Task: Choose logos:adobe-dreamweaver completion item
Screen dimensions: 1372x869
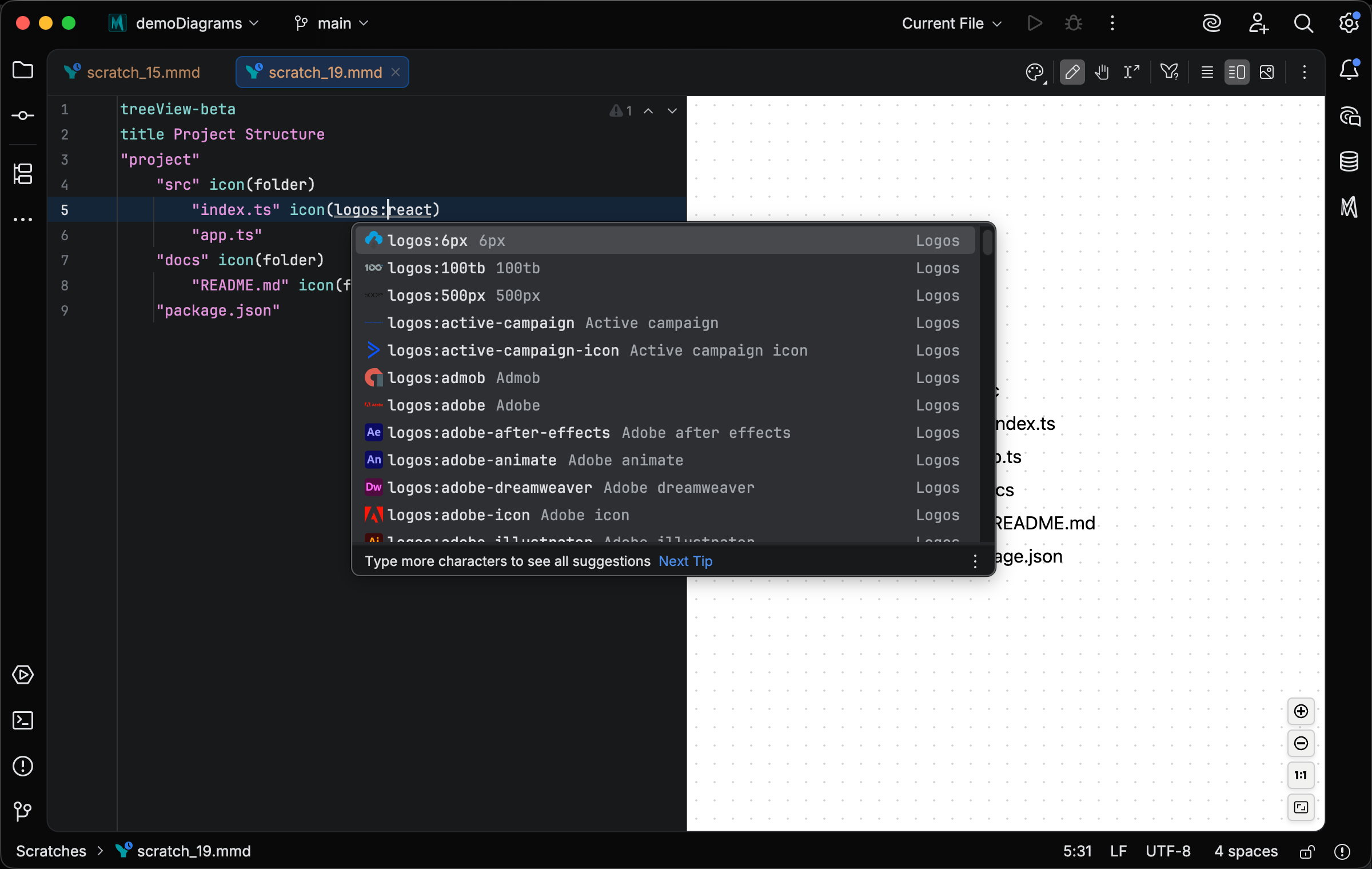Action: pyautogui.click(x=665, y=488)
